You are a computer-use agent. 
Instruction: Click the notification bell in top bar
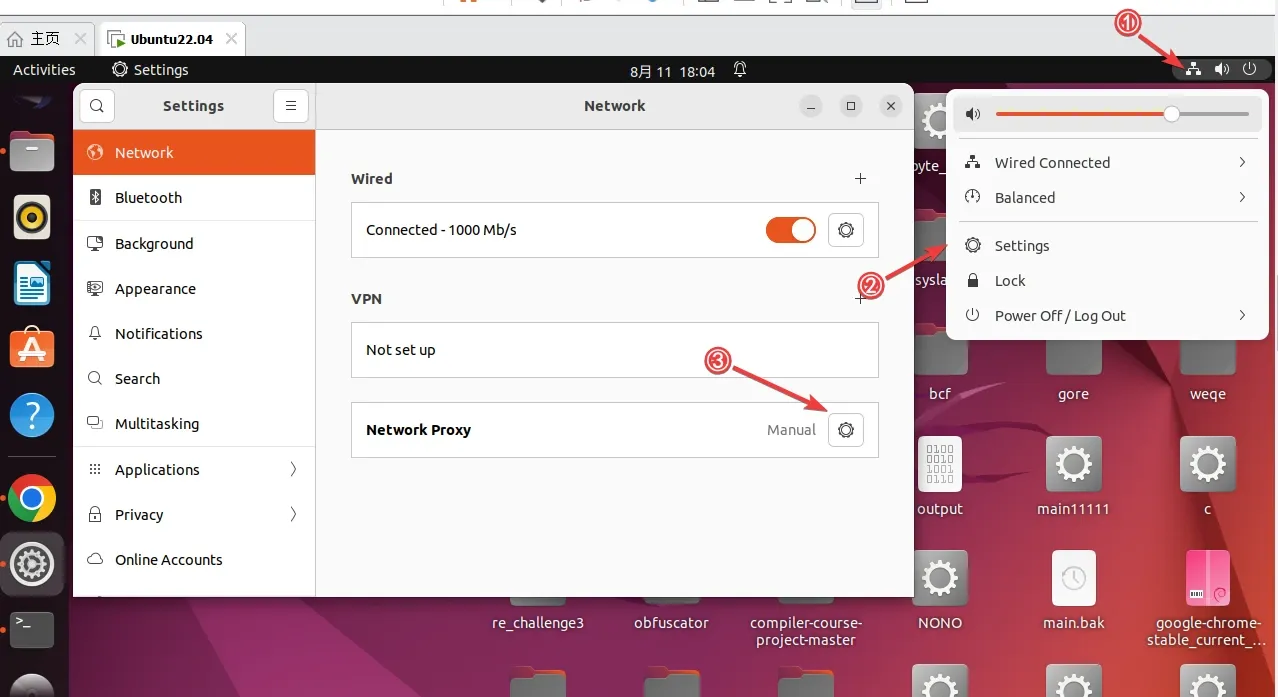pyautogui.click(x=740, y=70)
